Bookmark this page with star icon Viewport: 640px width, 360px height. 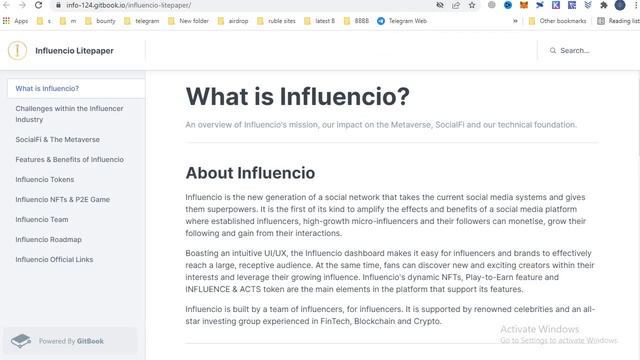point(472,5)
